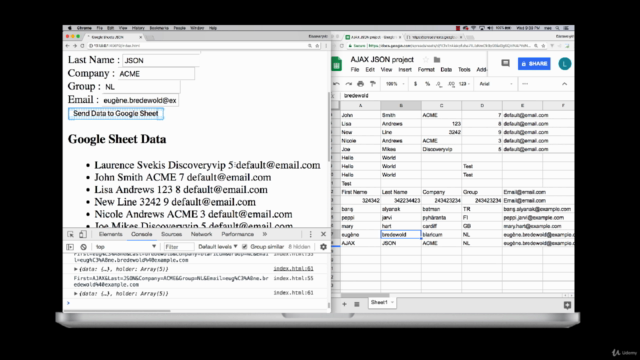
Task: Open the Sheets Tools menu
Action: [464, 70]
